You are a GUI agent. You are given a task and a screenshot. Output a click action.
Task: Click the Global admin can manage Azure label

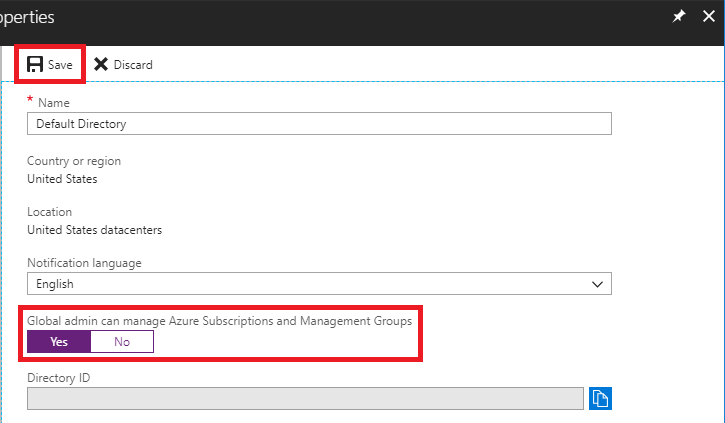[x=219, y=320]
